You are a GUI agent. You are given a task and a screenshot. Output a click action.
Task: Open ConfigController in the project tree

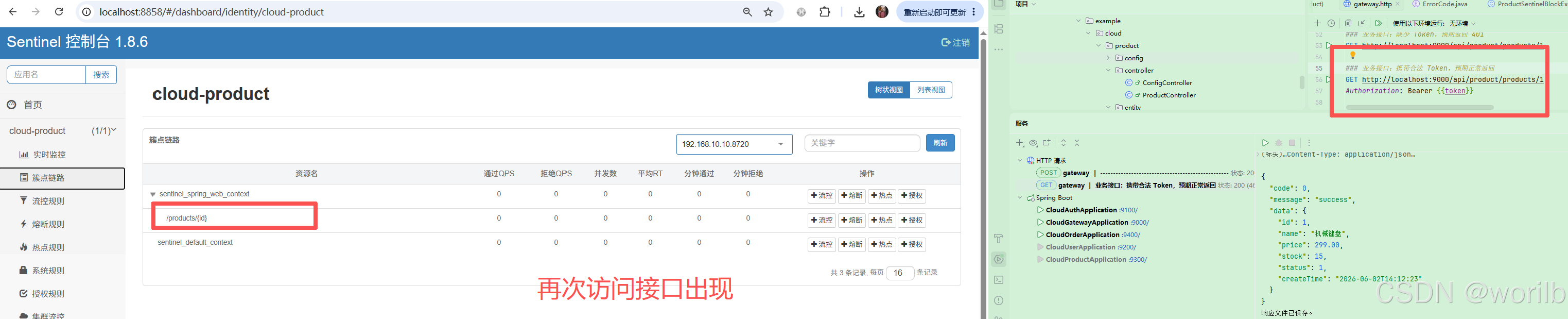pos(1166,83)
